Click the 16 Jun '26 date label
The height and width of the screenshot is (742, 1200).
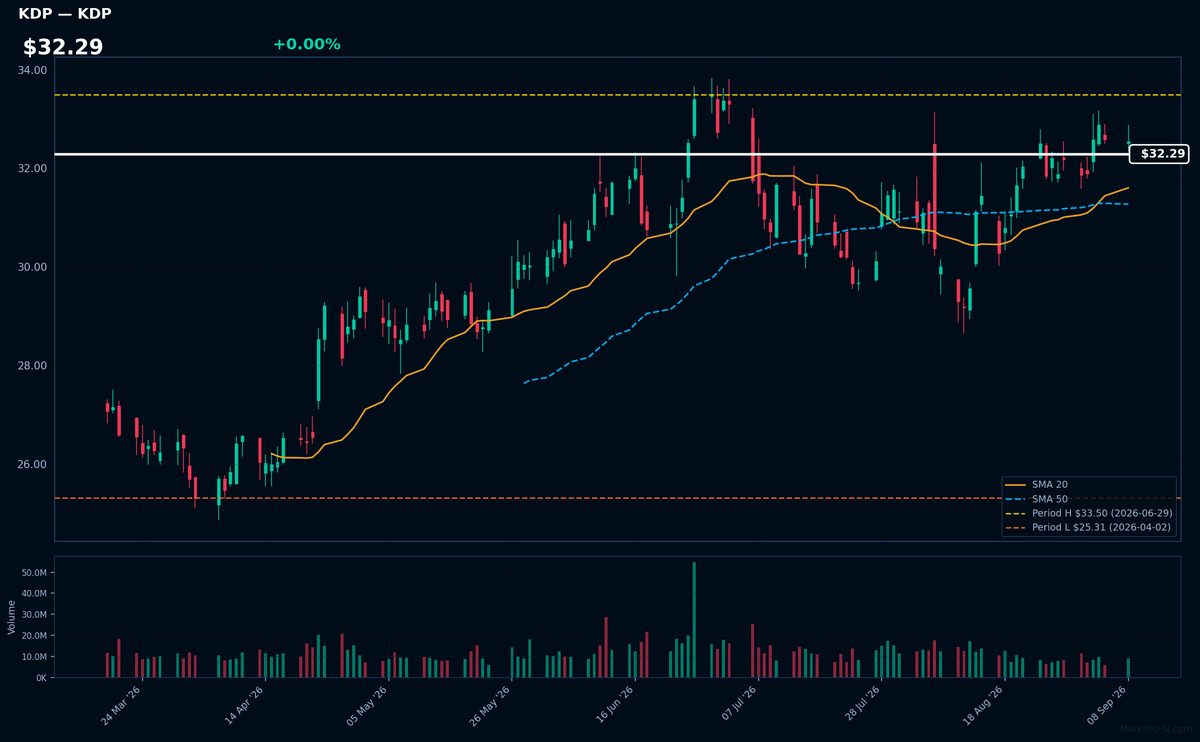[614, 705]
